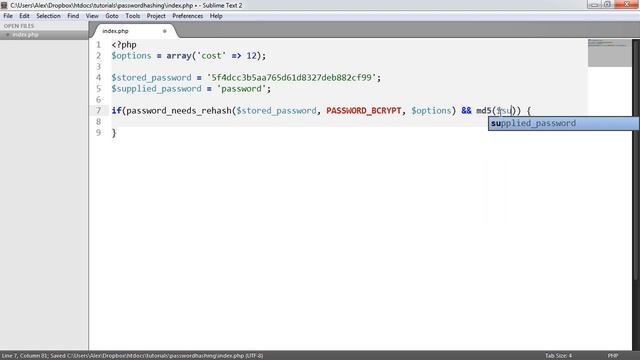The height and width of the screenshot is (360, 640).
Task: Choose supplied_password autocomplete suggestion
Action: pos(563,123)
